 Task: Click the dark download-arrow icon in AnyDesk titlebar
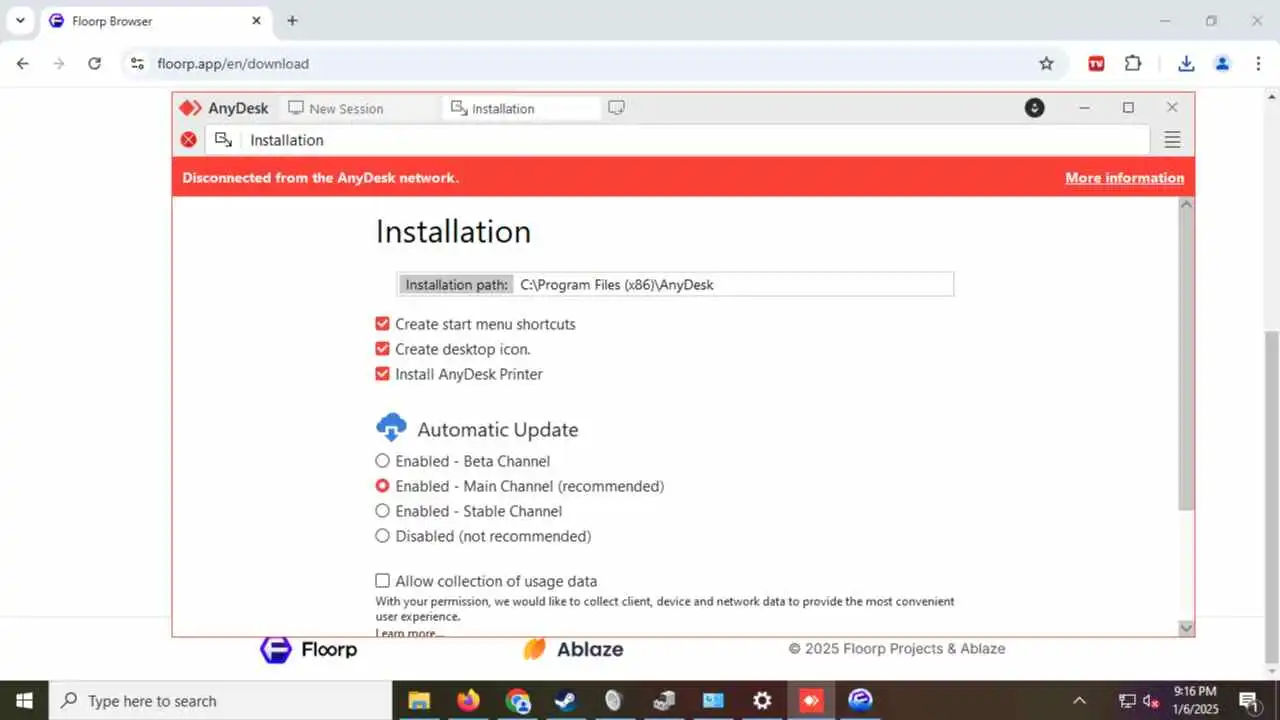(x=1034, y=107)
